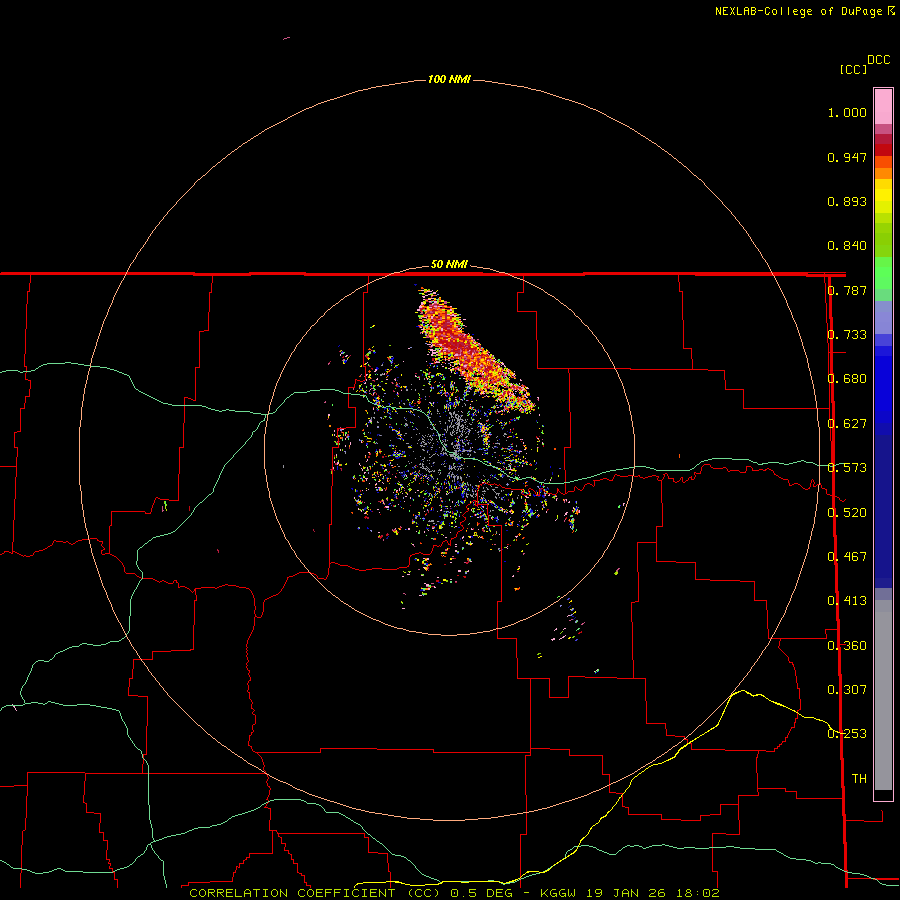Select the 0.520 scale value
This screenshot has width=900, height=900.
[847, 513]
